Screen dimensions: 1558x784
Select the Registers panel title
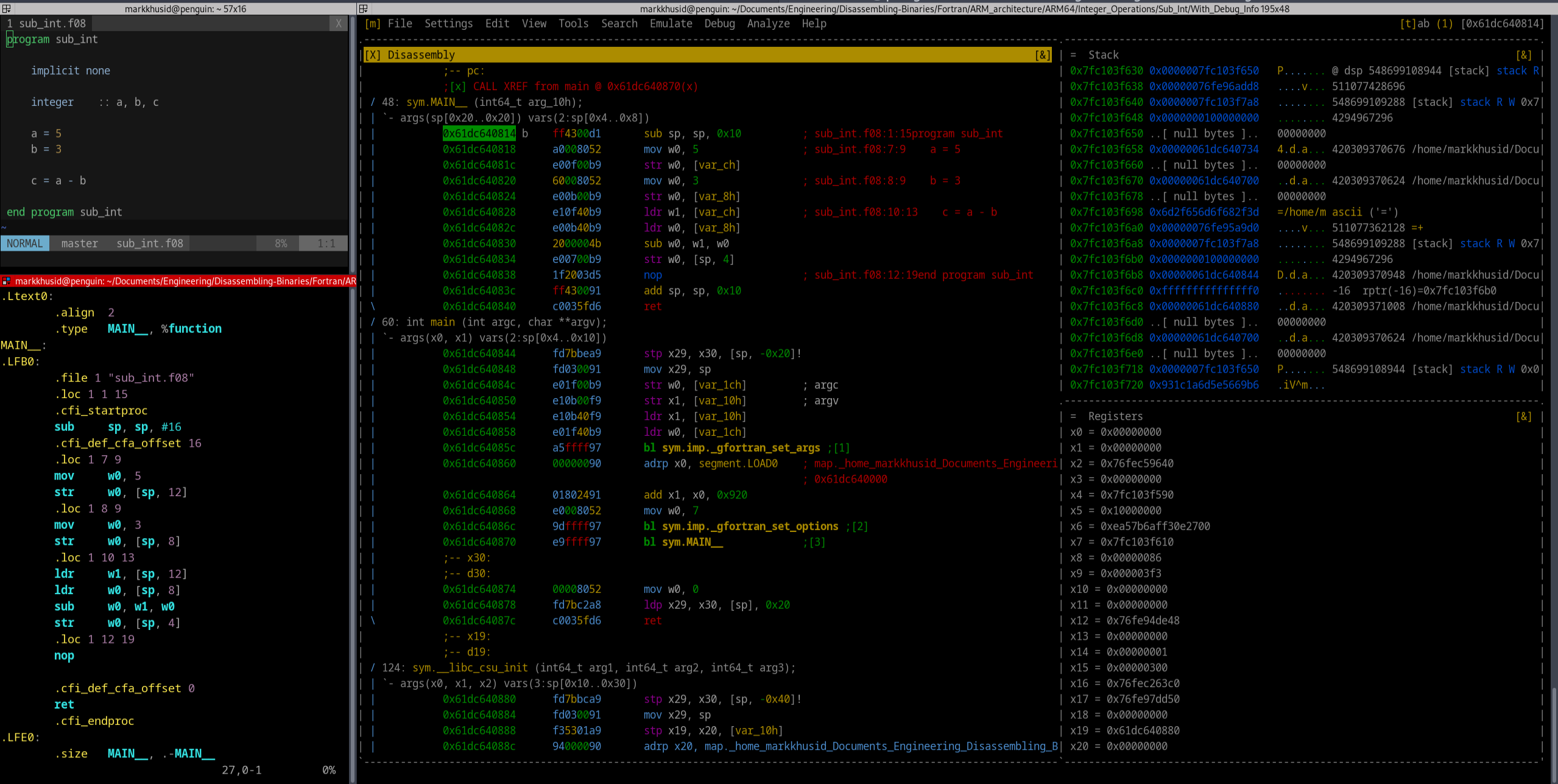[x=1115, y=416]
